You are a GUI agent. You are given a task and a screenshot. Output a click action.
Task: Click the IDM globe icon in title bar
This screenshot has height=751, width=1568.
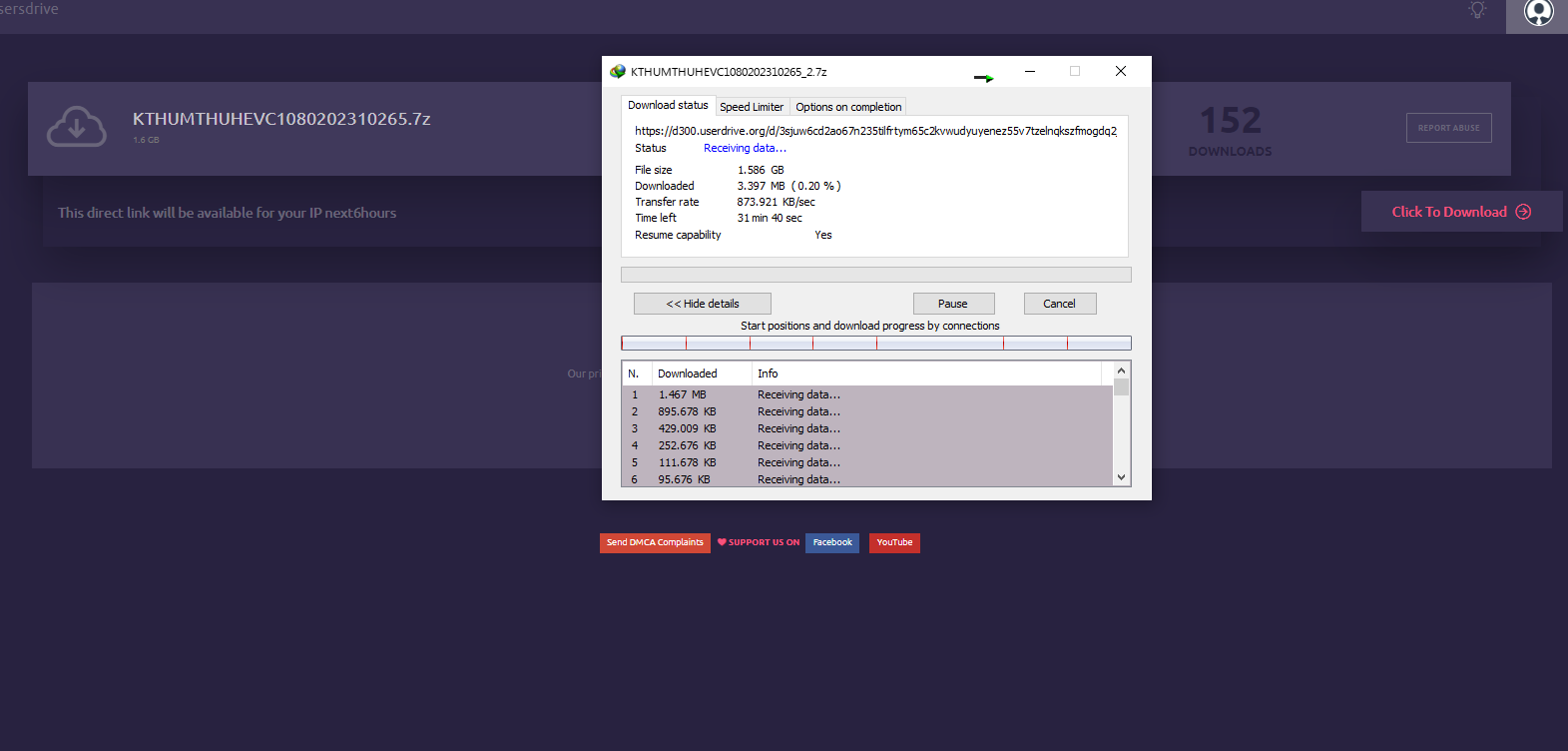tap(618, 72)
